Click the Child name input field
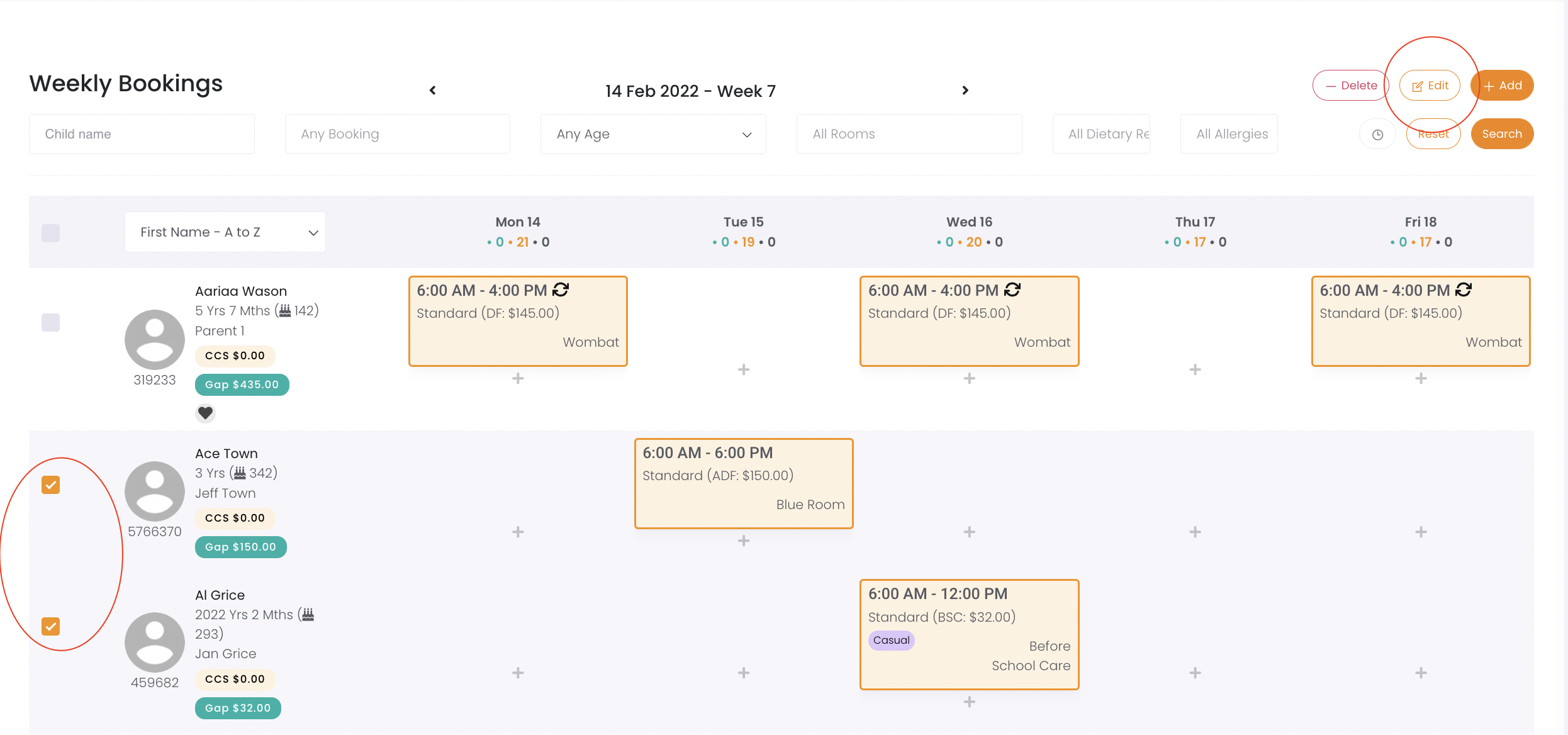 [x=142, y=134]
